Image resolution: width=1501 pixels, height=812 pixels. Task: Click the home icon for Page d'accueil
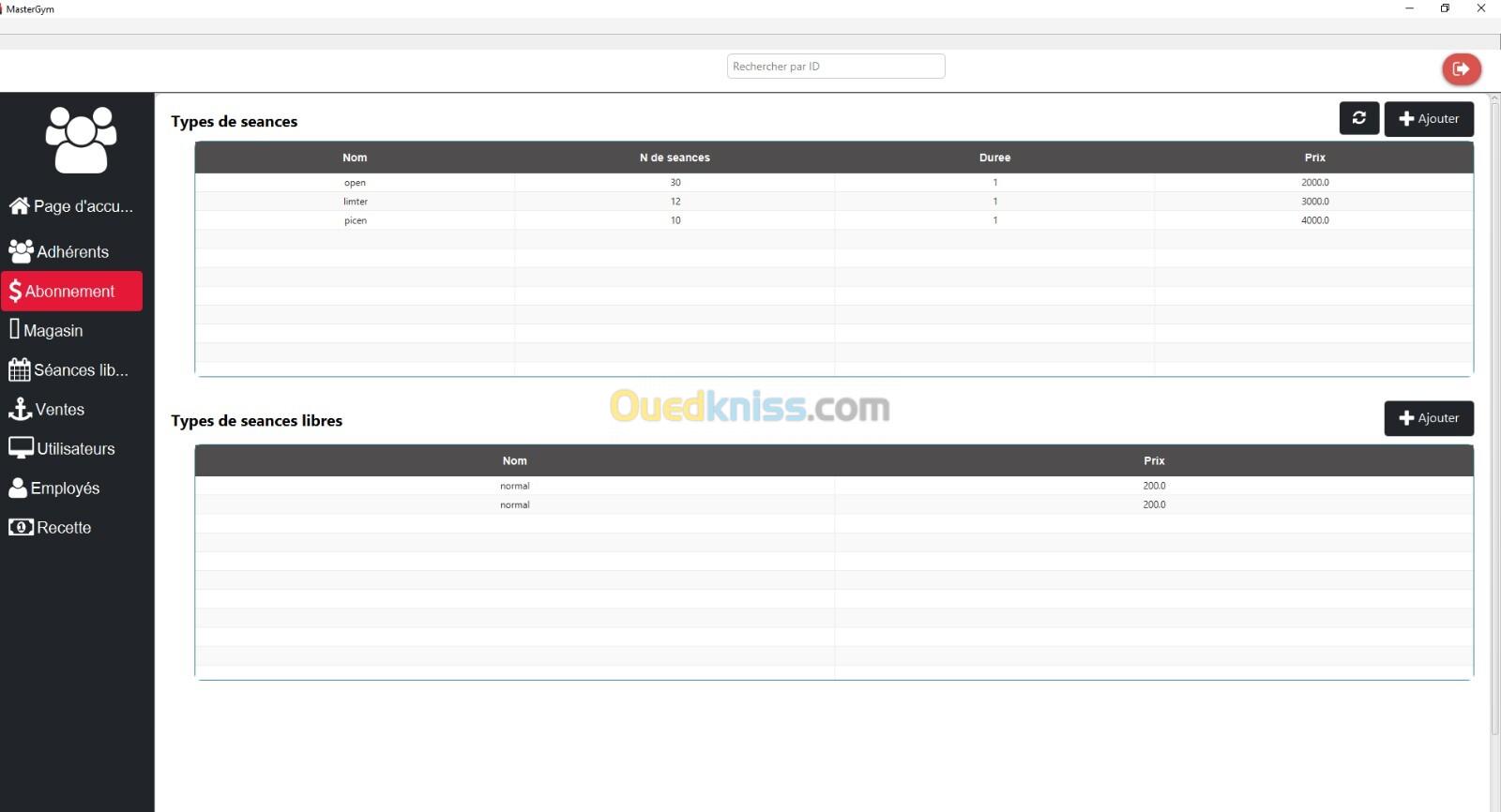[x=20, y=205]
